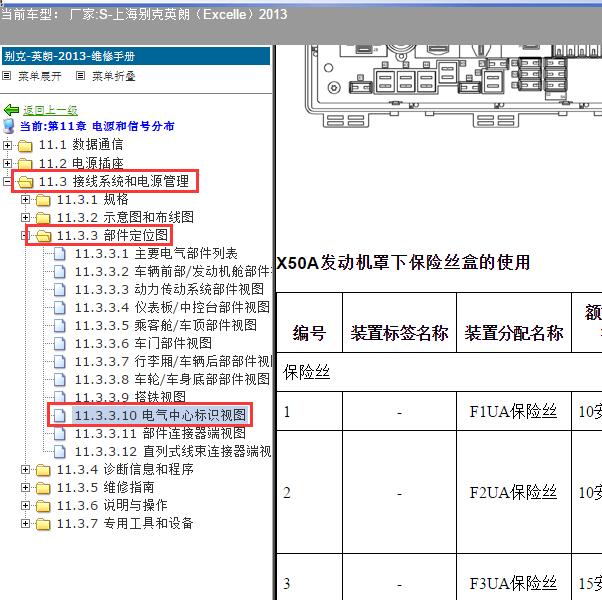Expand the 11.3.5 维修指南 node
Image resolution: width=602 pixels, height=600 pixels.
tap(25, 487)
